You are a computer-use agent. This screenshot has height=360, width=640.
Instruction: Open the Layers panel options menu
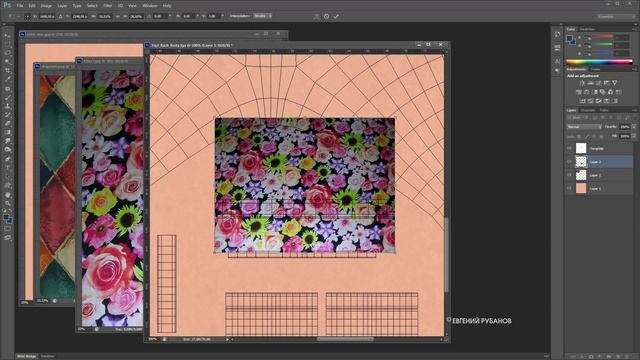pyautogui.click(x=634, y=110)
